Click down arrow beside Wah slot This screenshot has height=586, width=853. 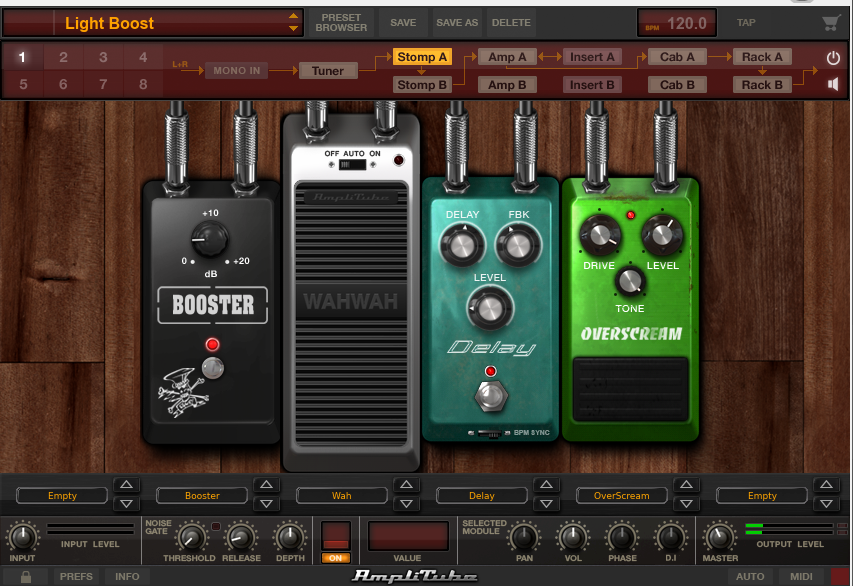(406, 504)
